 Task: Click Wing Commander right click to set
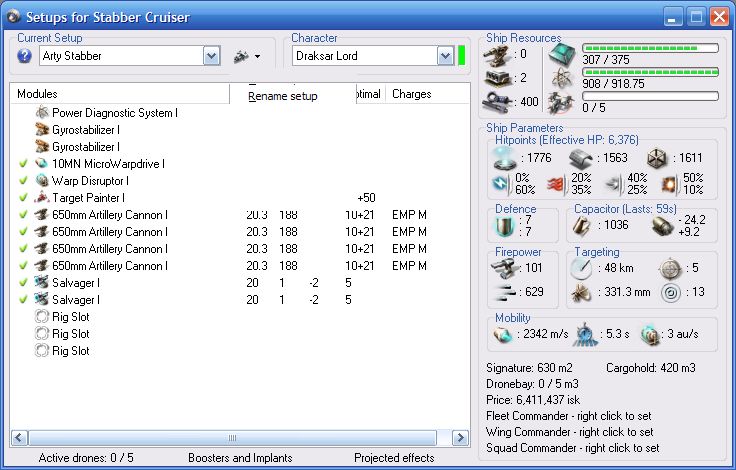tap(570, 432)
